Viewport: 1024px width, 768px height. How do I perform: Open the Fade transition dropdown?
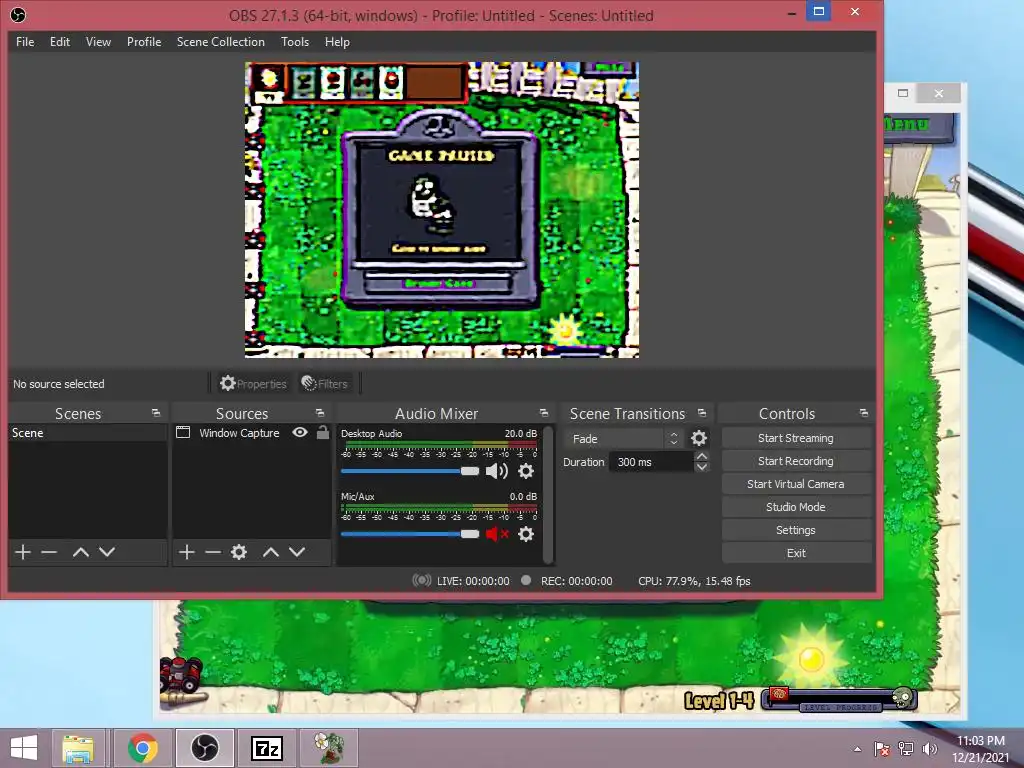coord(624,439)
